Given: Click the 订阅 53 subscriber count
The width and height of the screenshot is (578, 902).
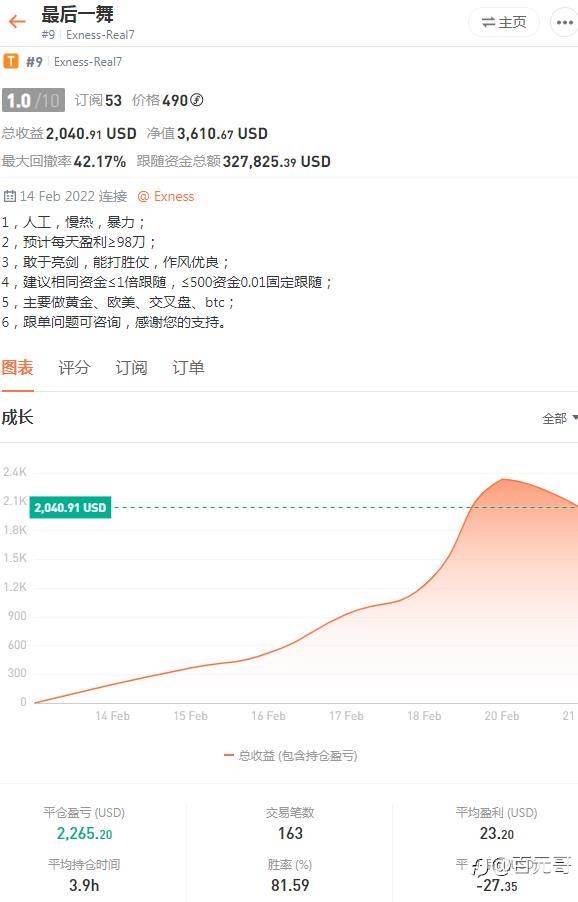Looking at the screenshot, I should coord(98,100).
